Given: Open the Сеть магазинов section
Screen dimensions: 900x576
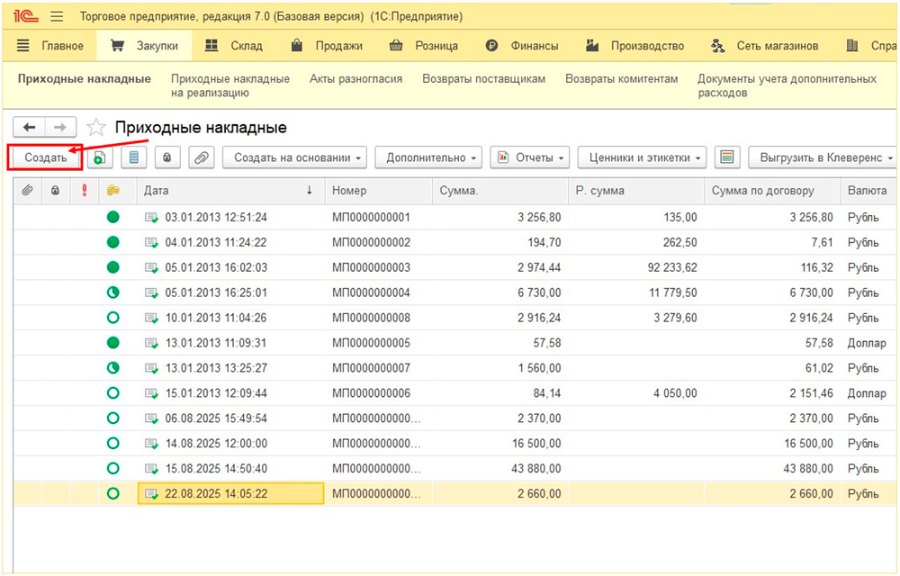Looking at the screenshot, I should click(765, 46).
